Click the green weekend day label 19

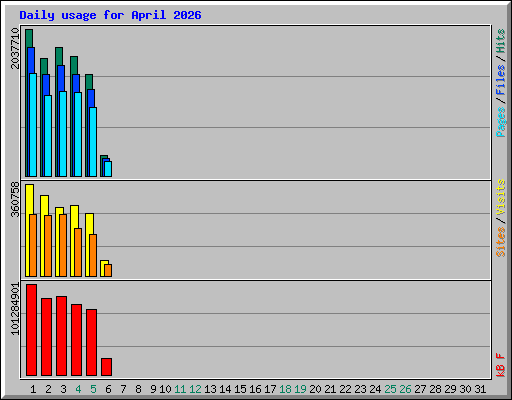(x=300, y=389)
